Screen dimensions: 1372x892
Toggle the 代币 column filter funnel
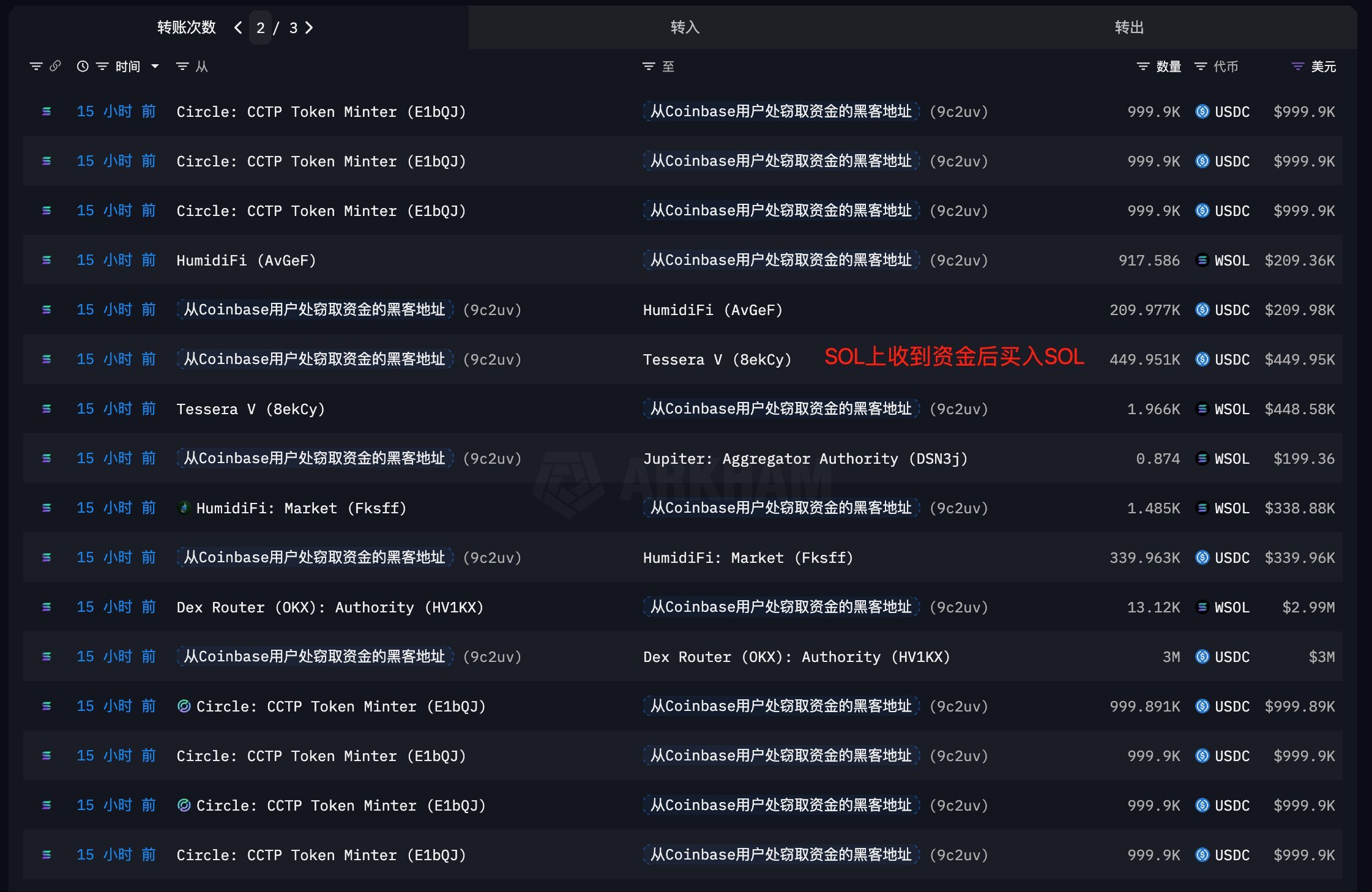pyautogui.click(x=1201, y=66)
